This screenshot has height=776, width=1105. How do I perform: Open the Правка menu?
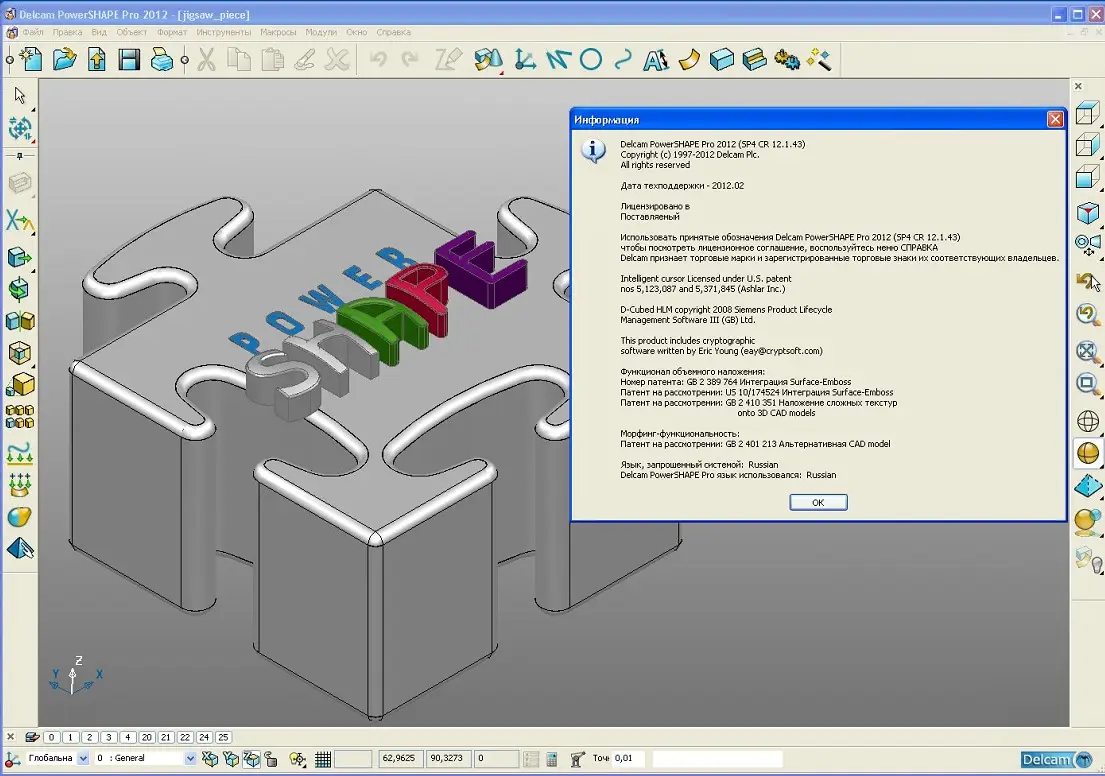point(68,32)
